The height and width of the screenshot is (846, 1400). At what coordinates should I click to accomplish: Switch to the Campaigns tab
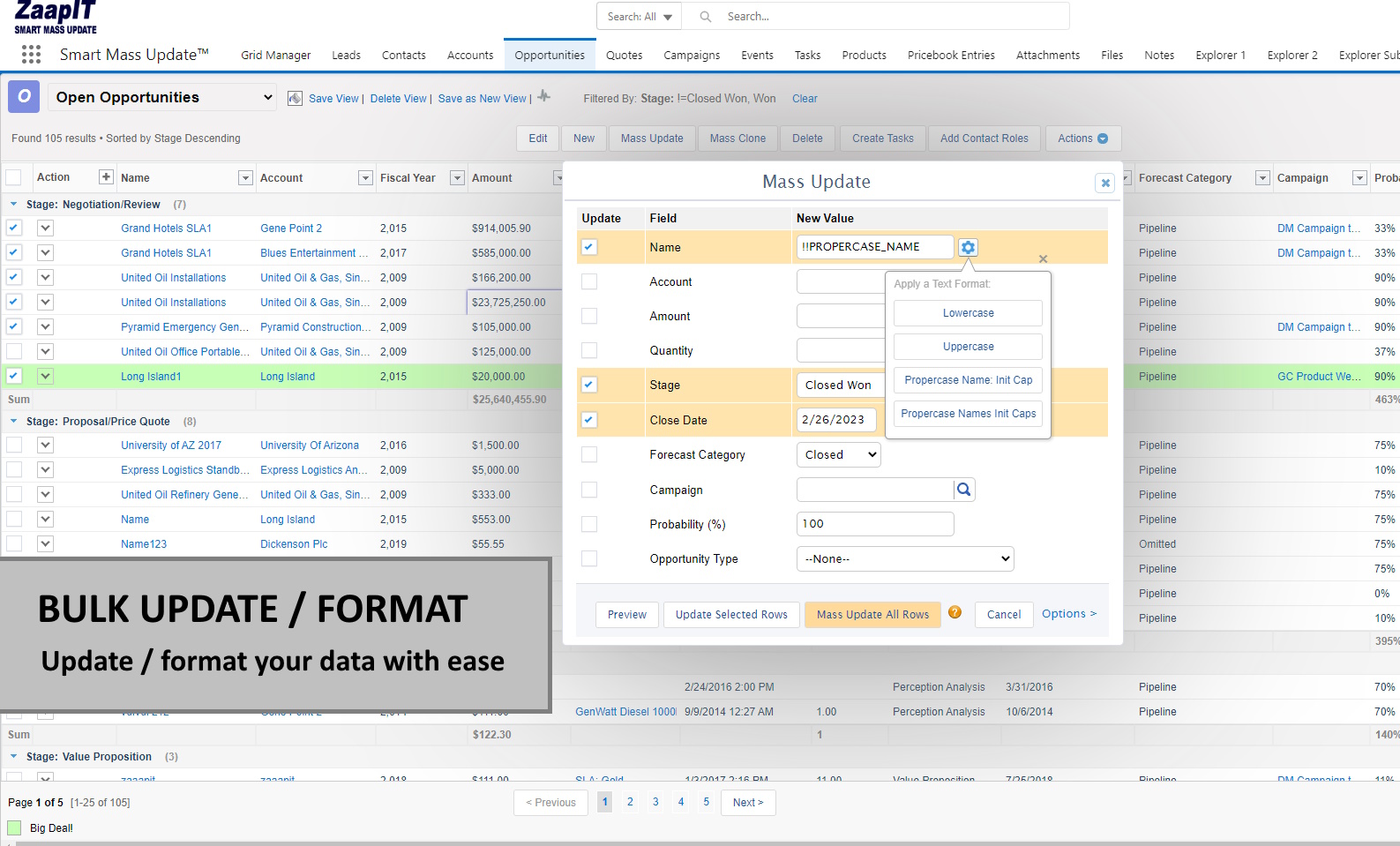pos(691,55)
